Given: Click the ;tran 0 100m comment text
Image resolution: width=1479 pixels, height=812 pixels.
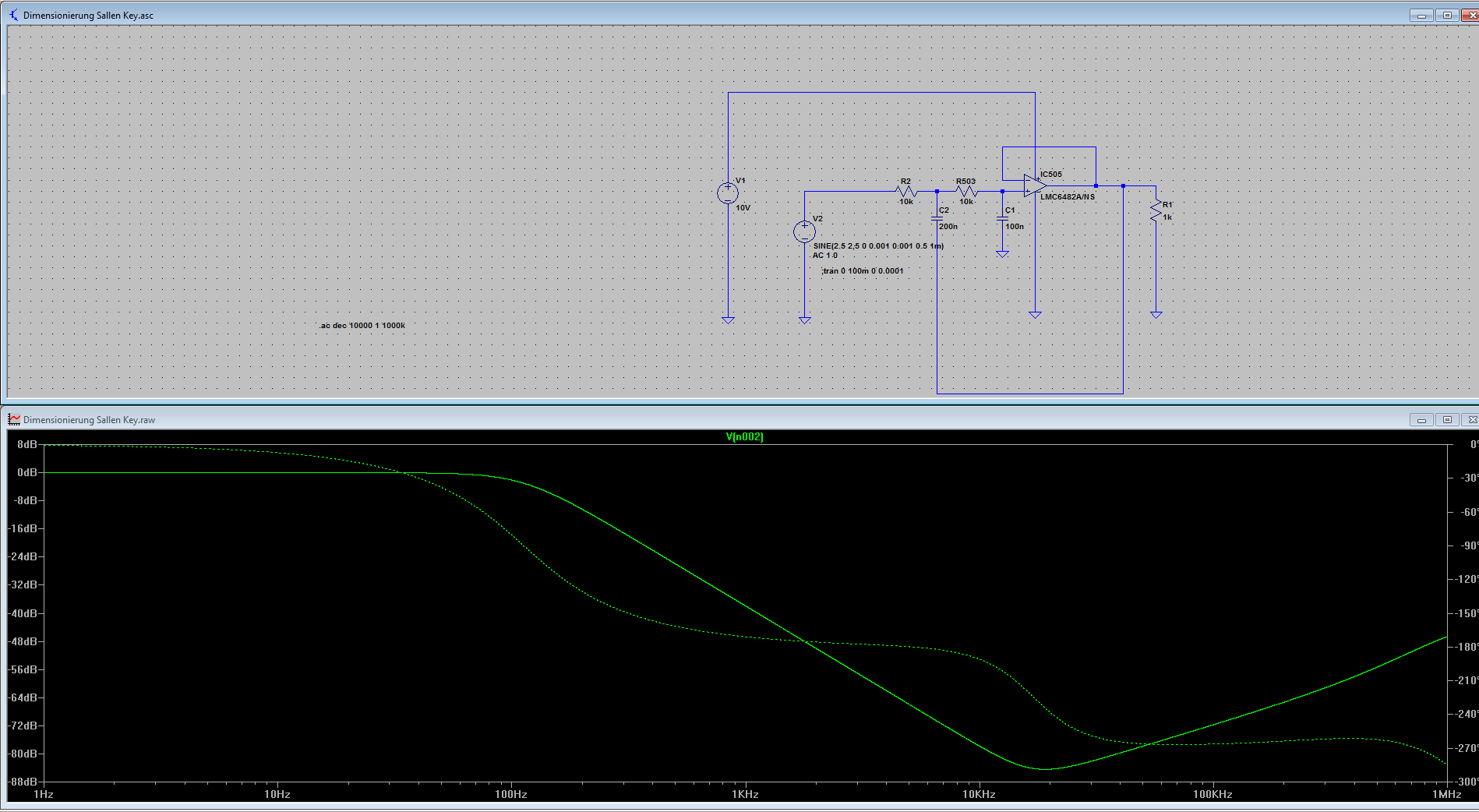Looking at the screenshot, I should point(862,271).
